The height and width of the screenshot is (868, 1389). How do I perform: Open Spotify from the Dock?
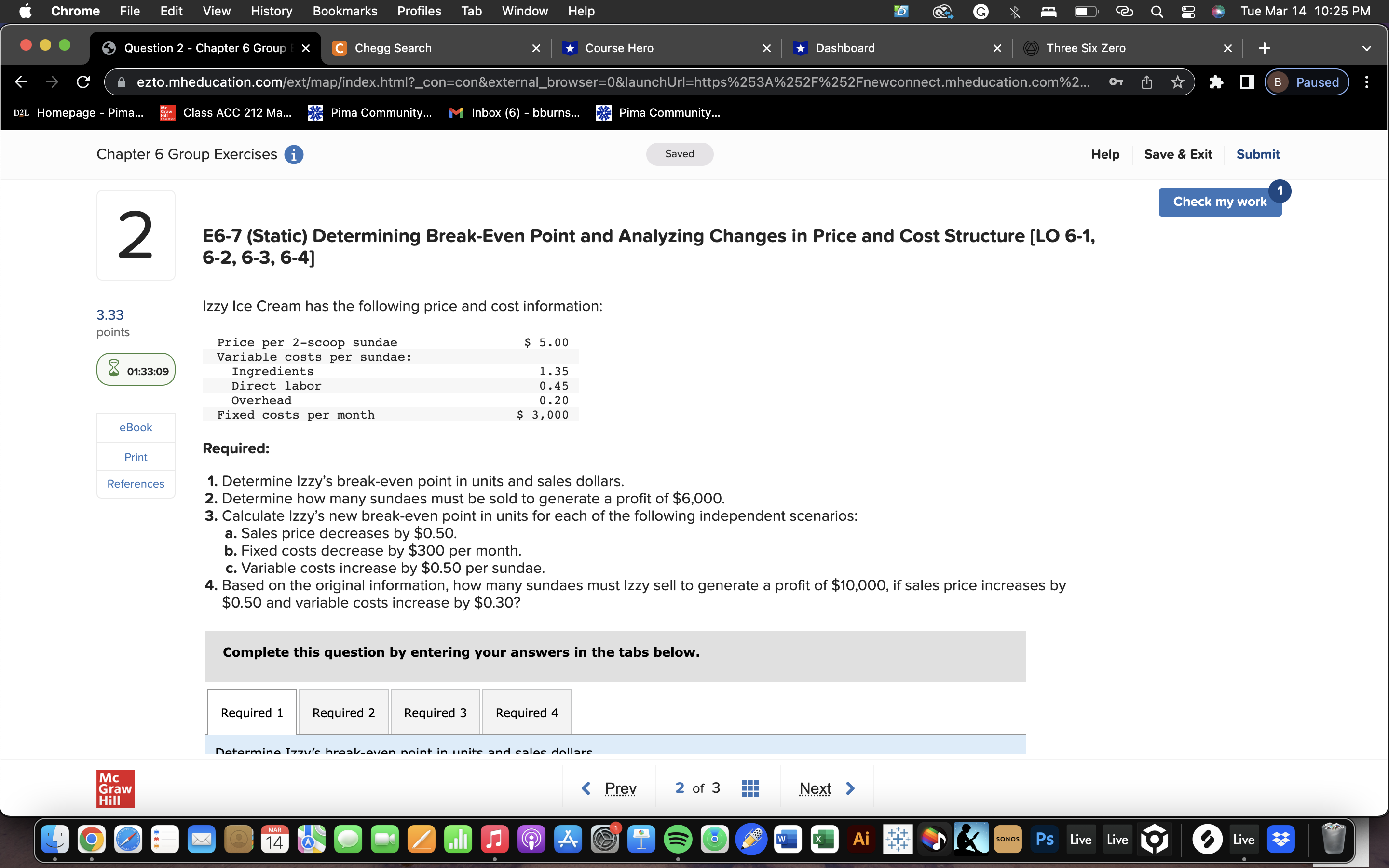(x=677, y=839)
